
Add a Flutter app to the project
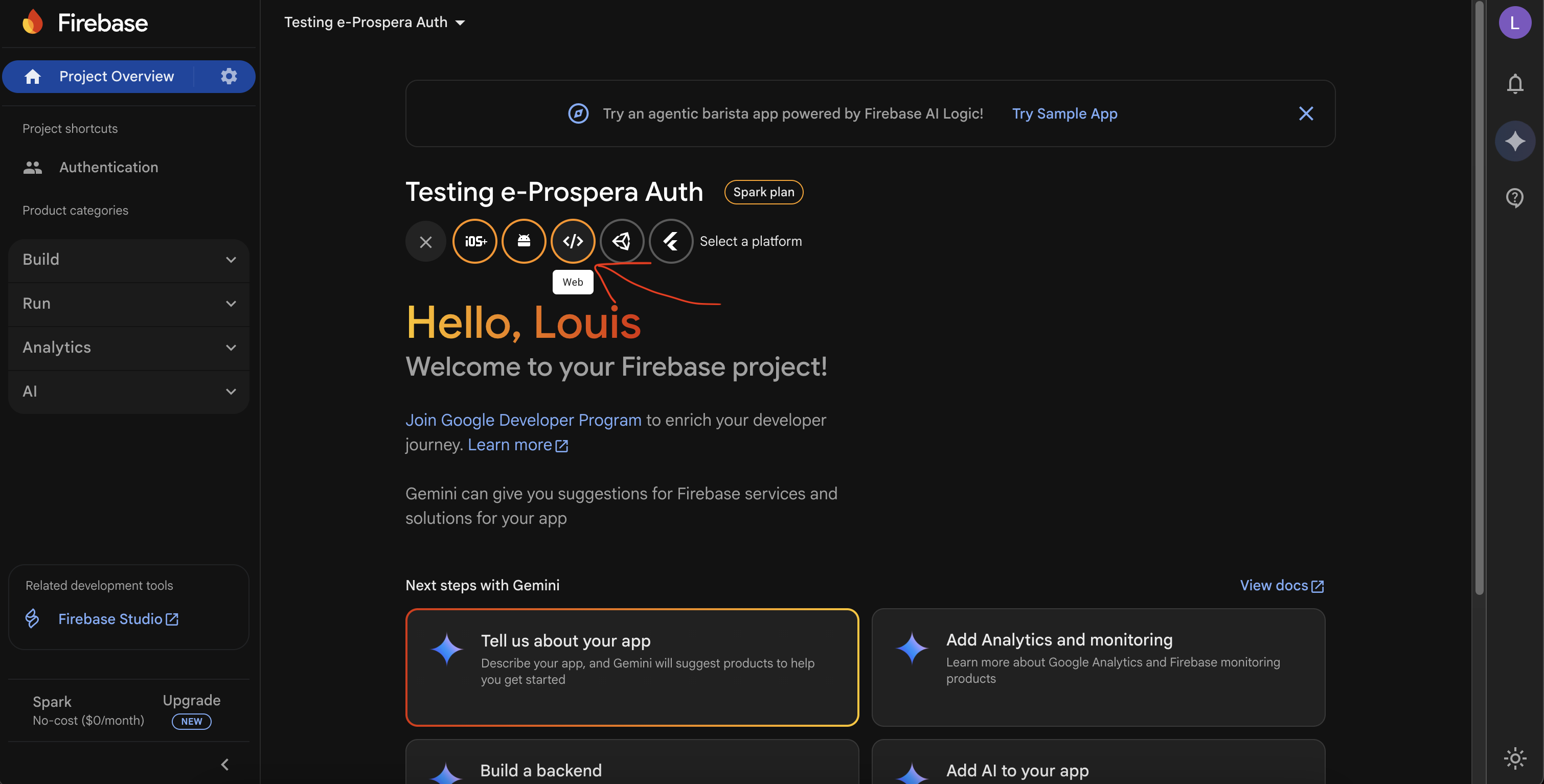[x=670, y=241]
